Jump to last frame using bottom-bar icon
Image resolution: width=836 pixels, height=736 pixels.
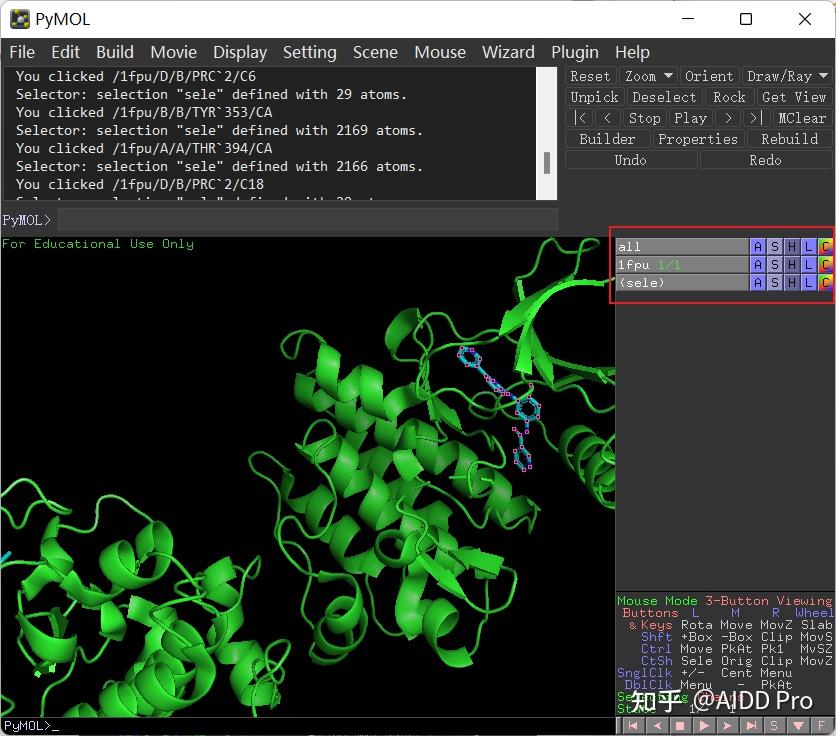[751, 726]
